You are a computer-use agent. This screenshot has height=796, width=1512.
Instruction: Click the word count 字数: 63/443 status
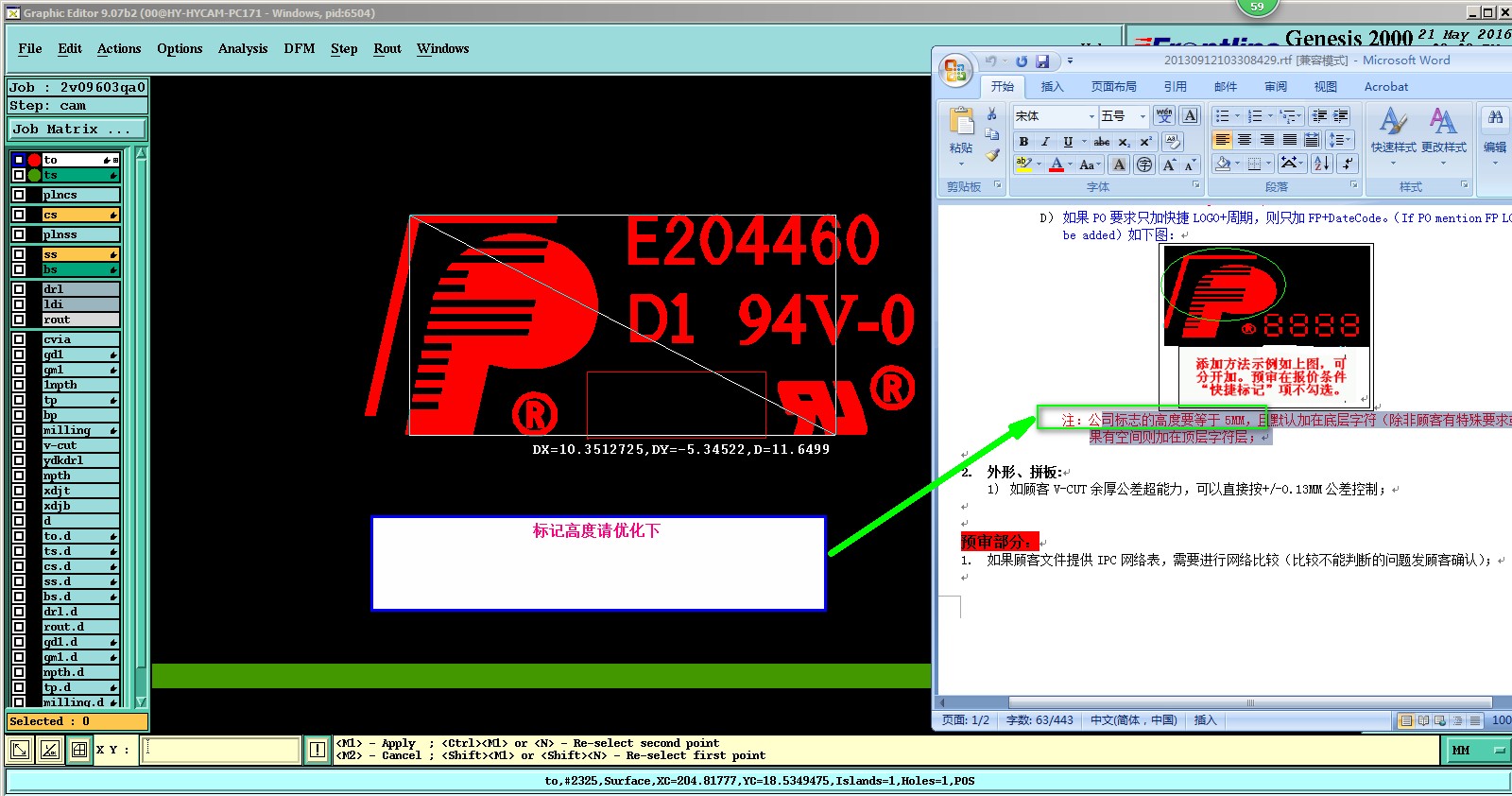pyautogui.click(x=1039, y=720)
